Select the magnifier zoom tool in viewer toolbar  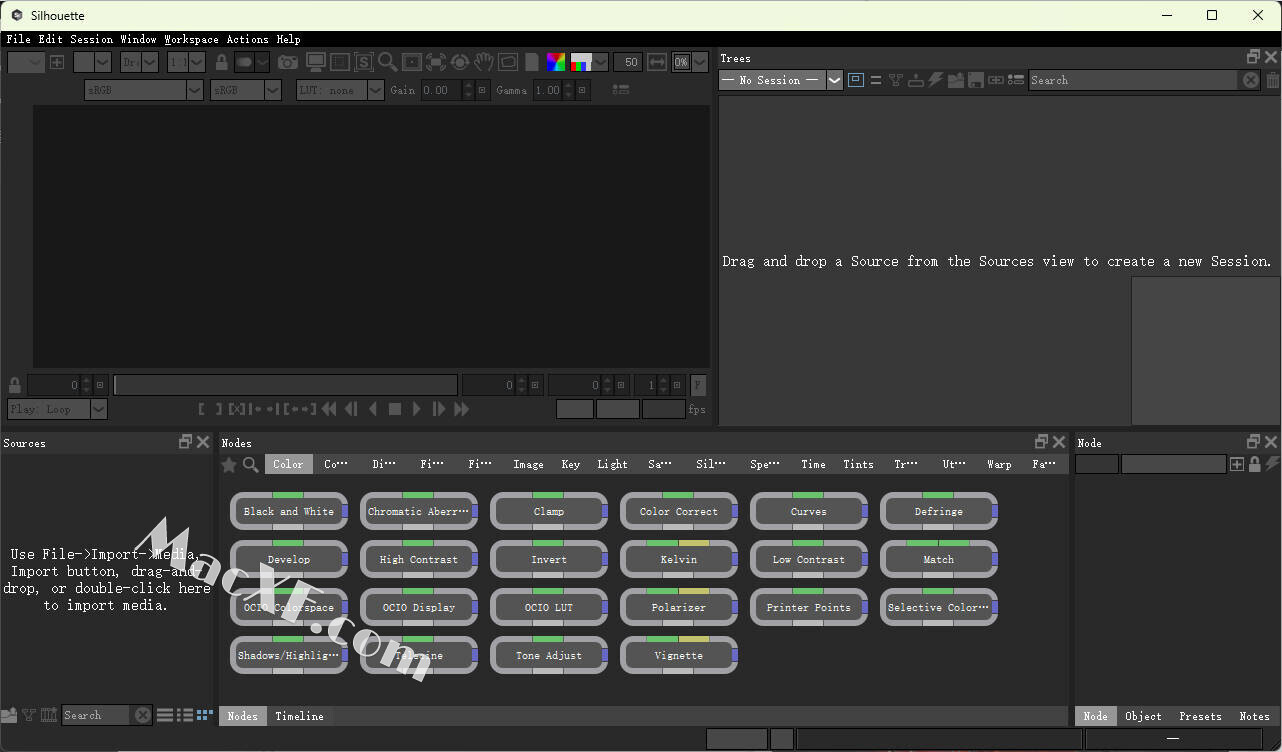(387, 62)
